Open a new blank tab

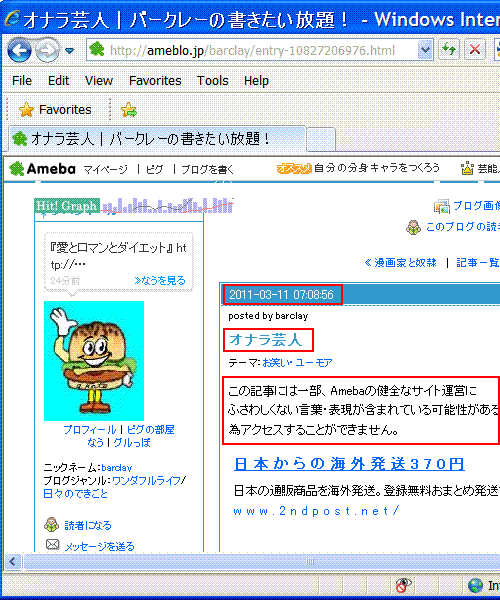tap(321, 140)
